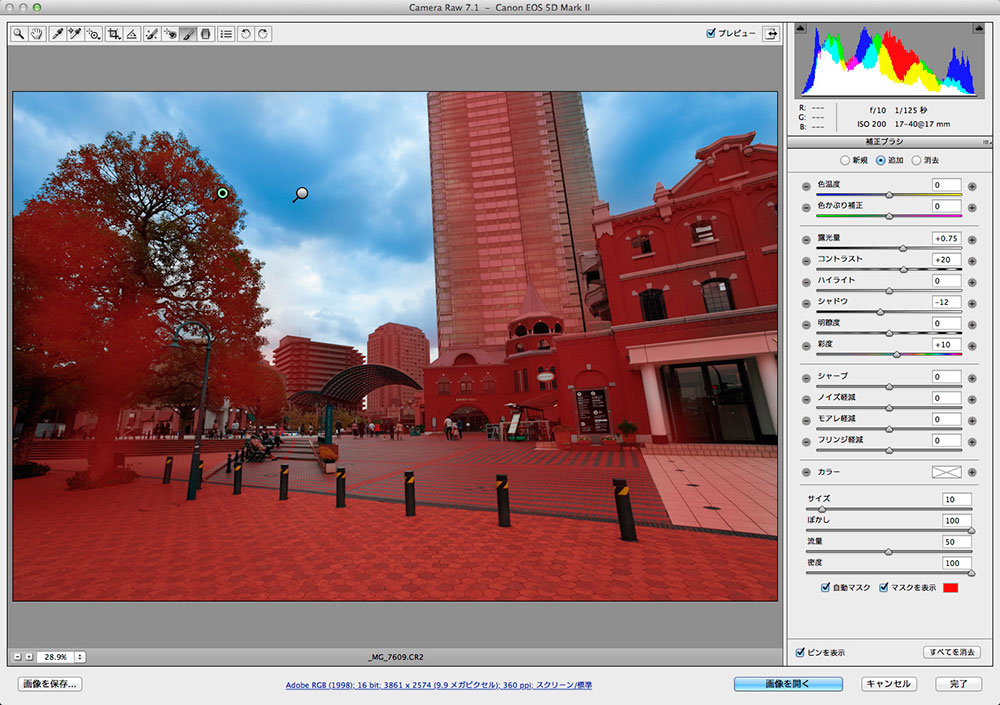Open the zoom level dropdown
Image resolution: width=1000 pixels, height=705 pixels.
point(80,657)
